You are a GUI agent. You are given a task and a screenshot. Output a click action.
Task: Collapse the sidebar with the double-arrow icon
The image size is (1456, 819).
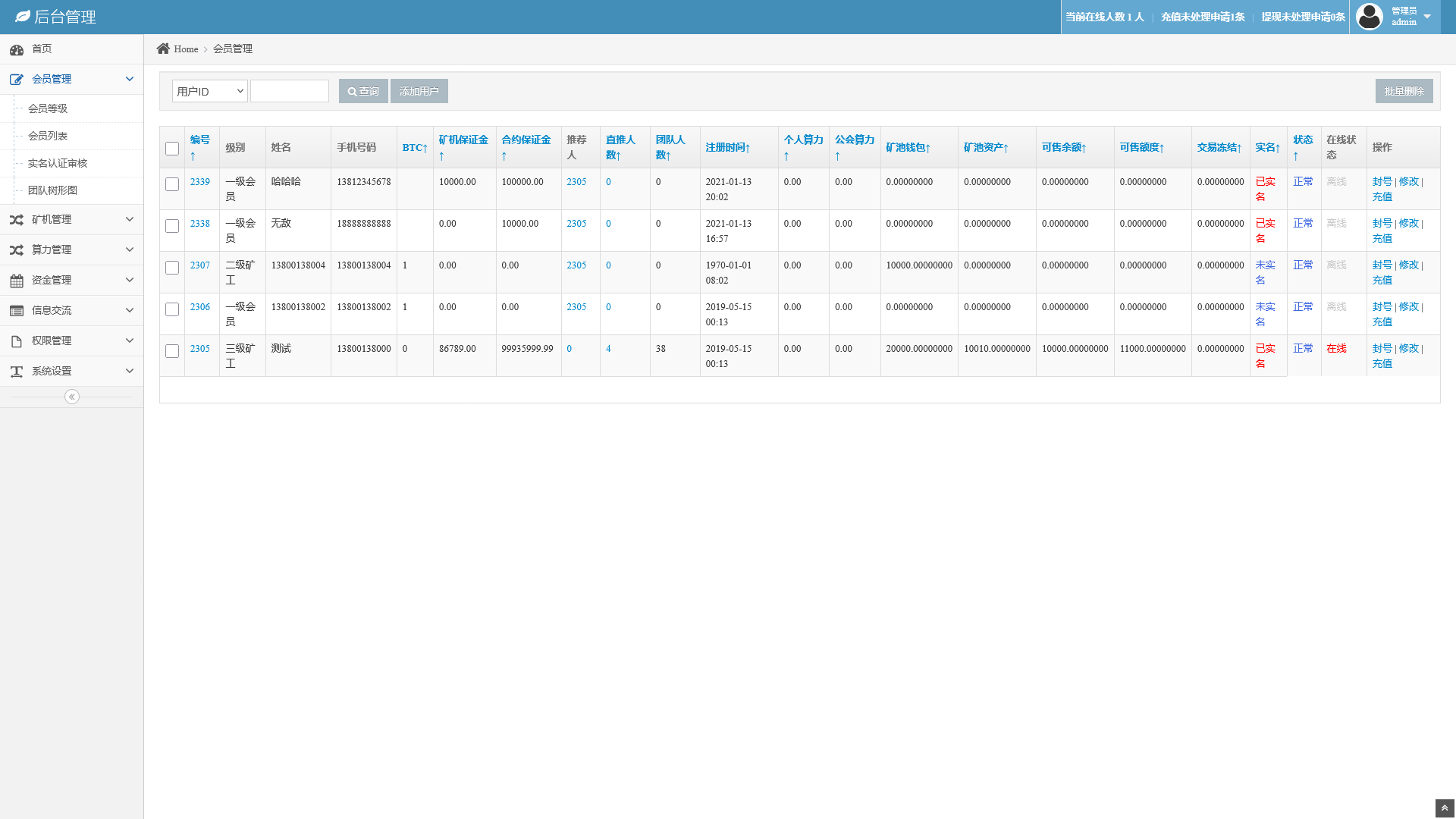pyautogui.click(x=72, y=397)
